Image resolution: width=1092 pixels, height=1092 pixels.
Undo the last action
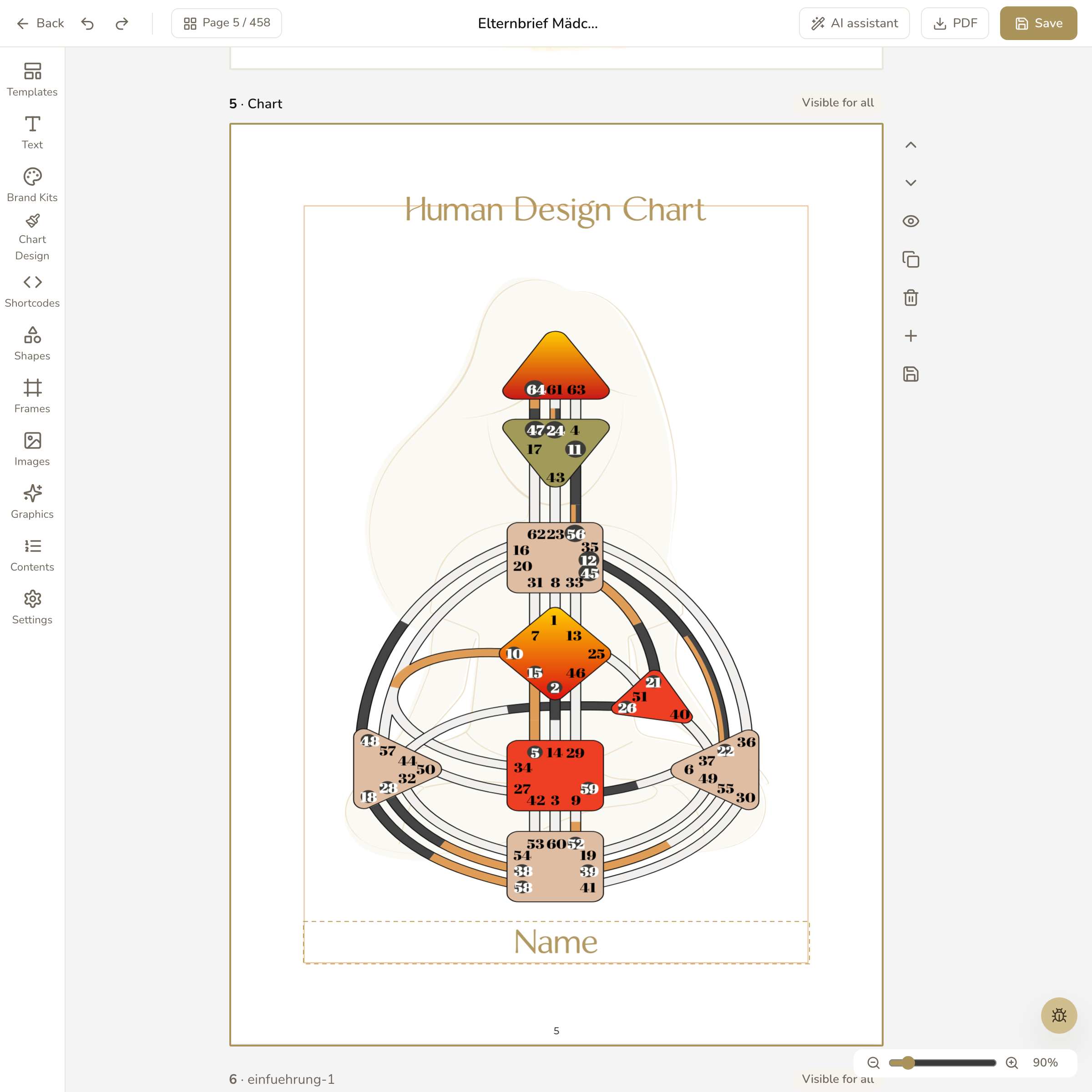pos(88,23)
